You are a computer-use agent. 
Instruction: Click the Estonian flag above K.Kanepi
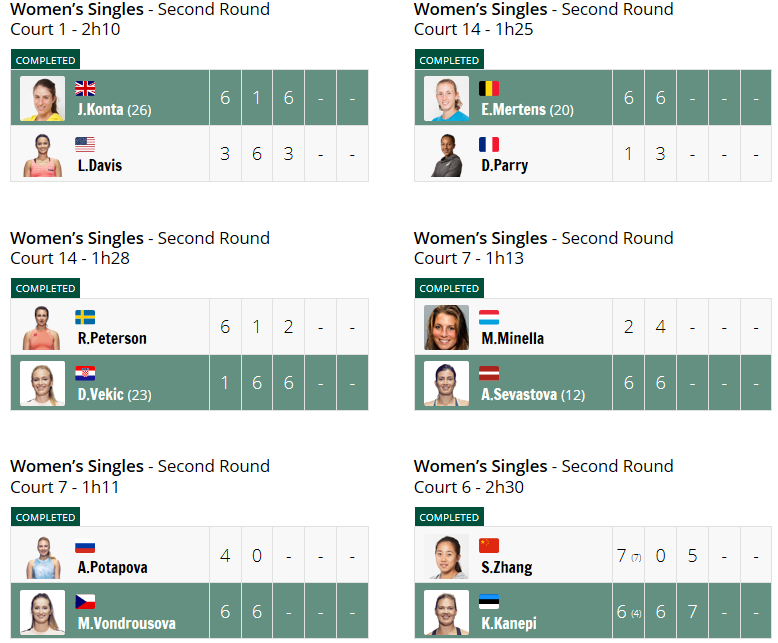pos(489,601)
